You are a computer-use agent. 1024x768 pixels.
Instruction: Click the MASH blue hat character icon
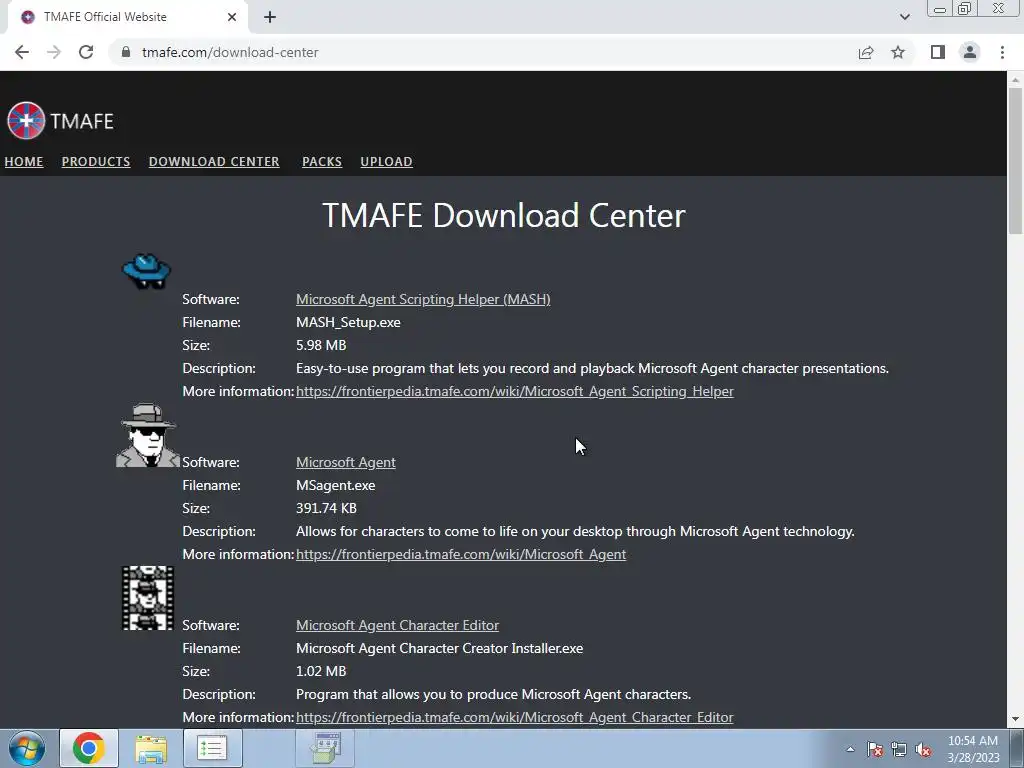click(x=146, y=270)
